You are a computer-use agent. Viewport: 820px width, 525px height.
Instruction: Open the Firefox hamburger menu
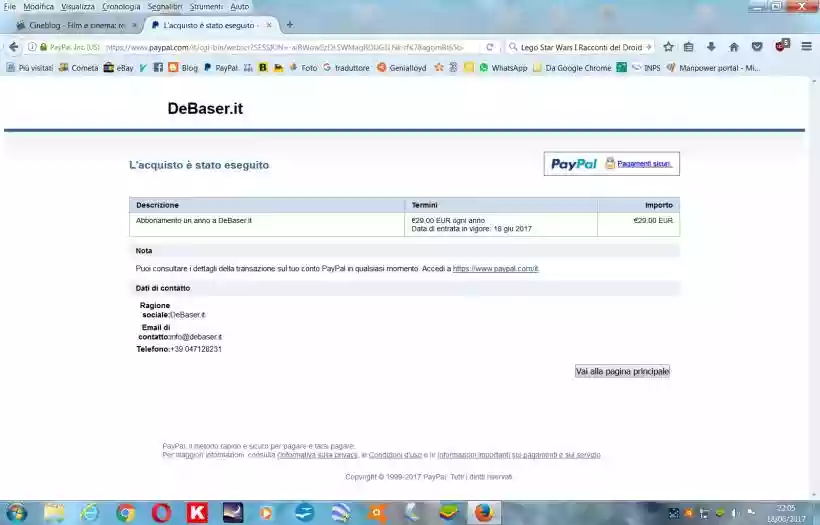[806, 47]
